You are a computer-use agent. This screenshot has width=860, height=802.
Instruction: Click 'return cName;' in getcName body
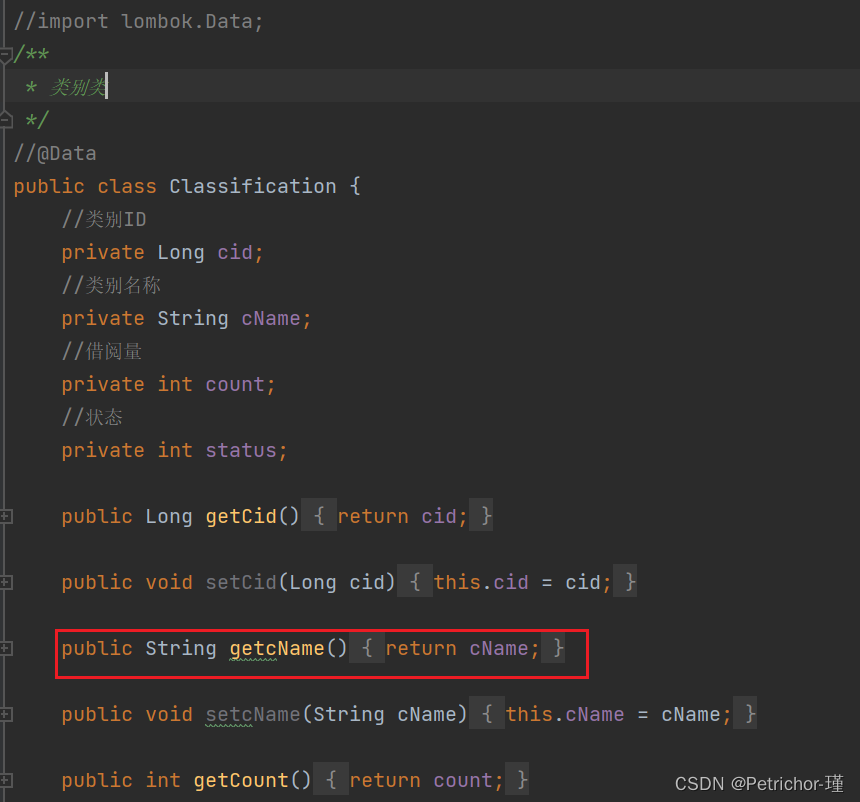point(462,648)
